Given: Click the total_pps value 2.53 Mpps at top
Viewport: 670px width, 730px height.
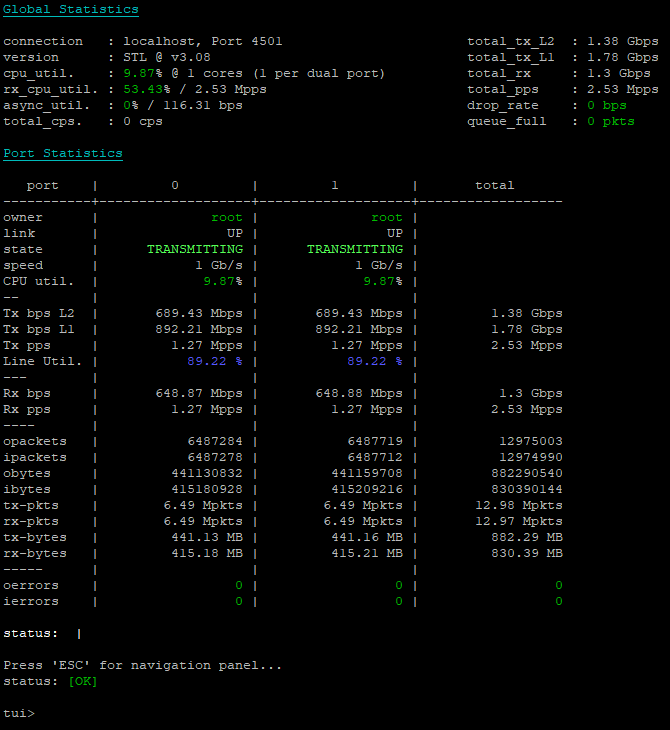Looking at the screenshot, I should 623,89.
